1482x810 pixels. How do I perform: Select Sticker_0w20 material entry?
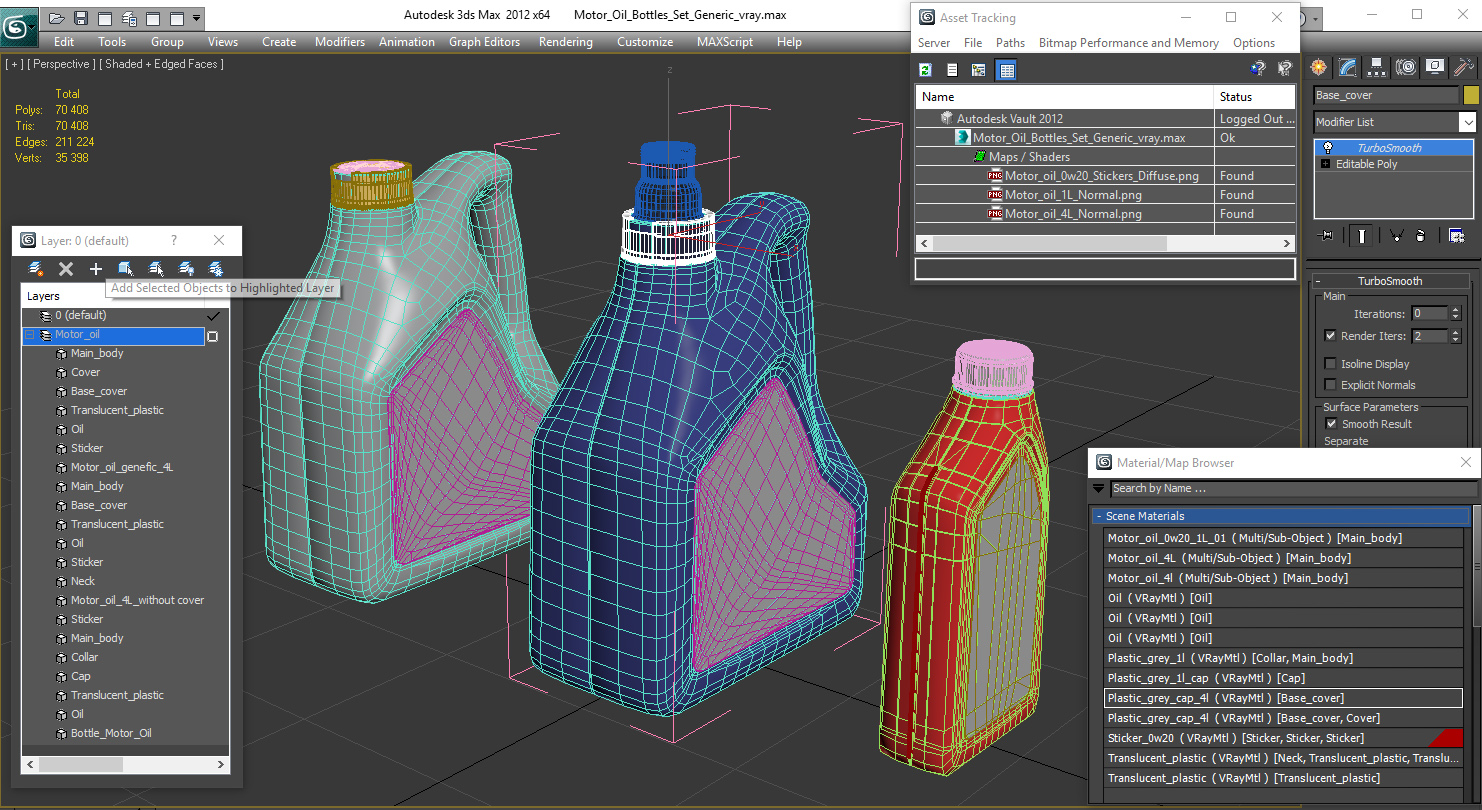1284,738
